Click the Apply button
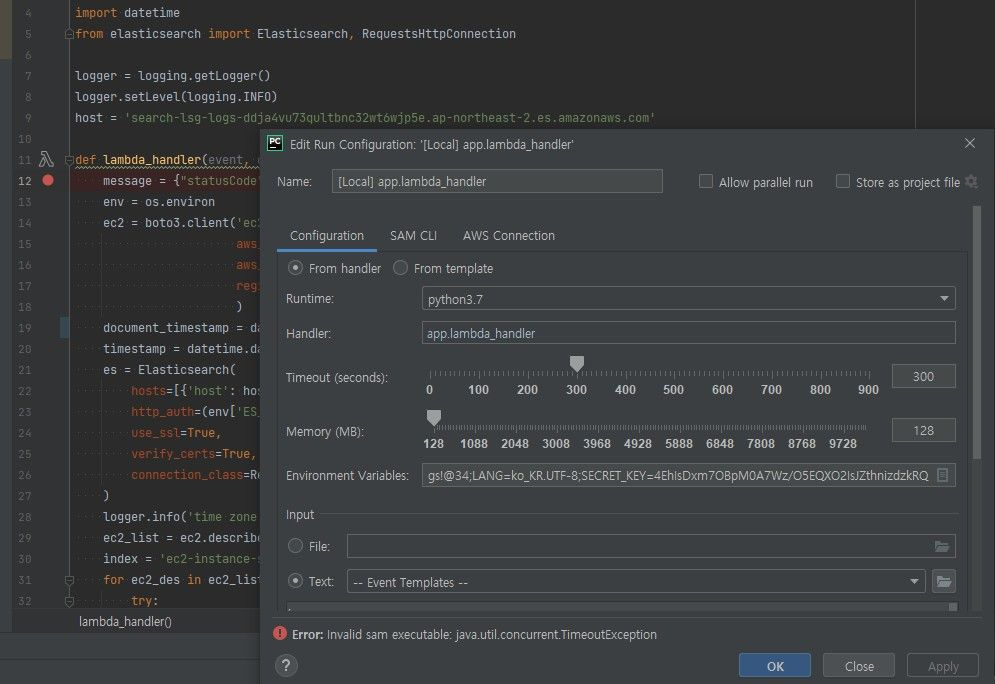The image size is (995, 684). (943, 666)
